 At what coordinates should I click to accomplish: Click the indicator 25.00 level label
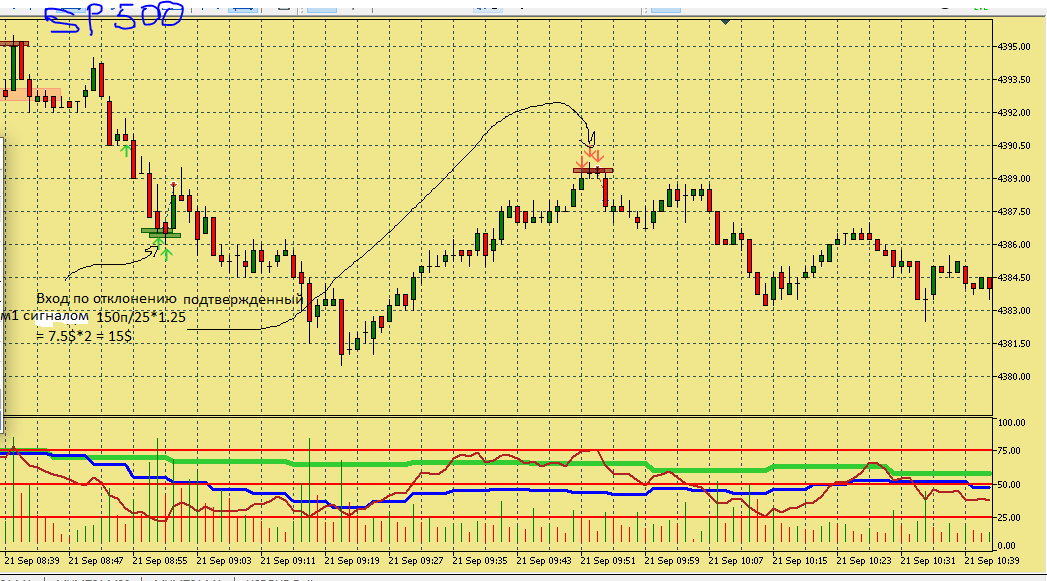pos(1009,518)
